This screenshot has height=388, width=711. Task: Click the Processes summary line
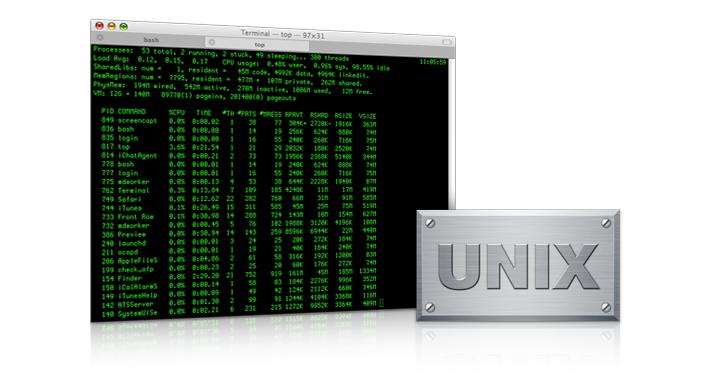[x=221, y=53]
